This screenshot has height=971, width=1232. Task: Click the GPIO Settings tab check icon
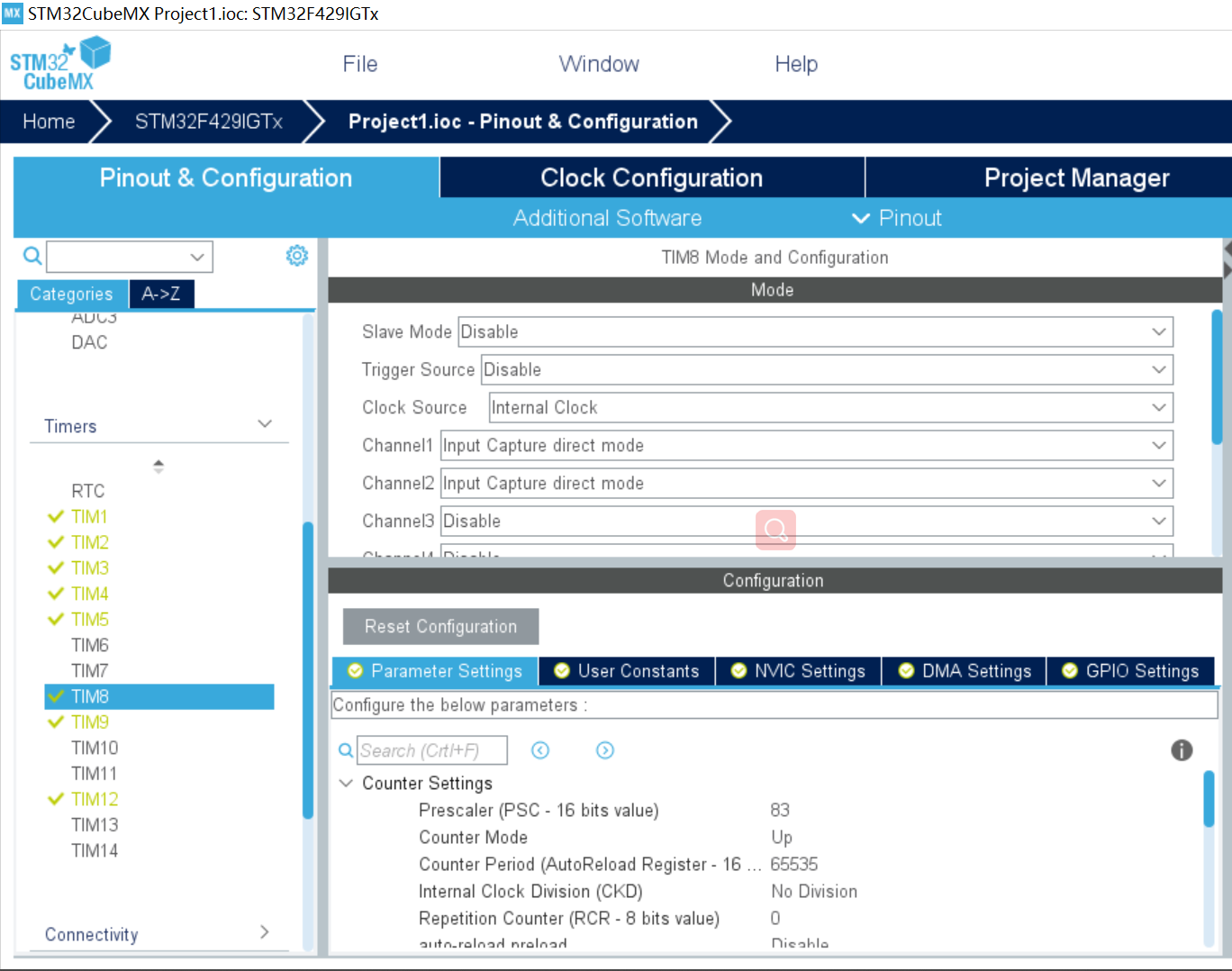pos(1070,671)
